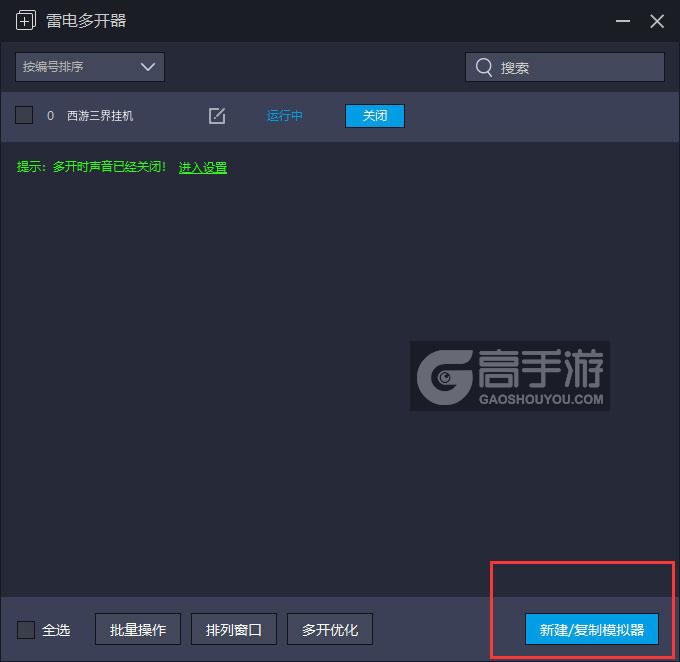This screenshot has width=680, height=662.
Task: Click the index number 0 of the emulator
Action: (x=50, y=116)
